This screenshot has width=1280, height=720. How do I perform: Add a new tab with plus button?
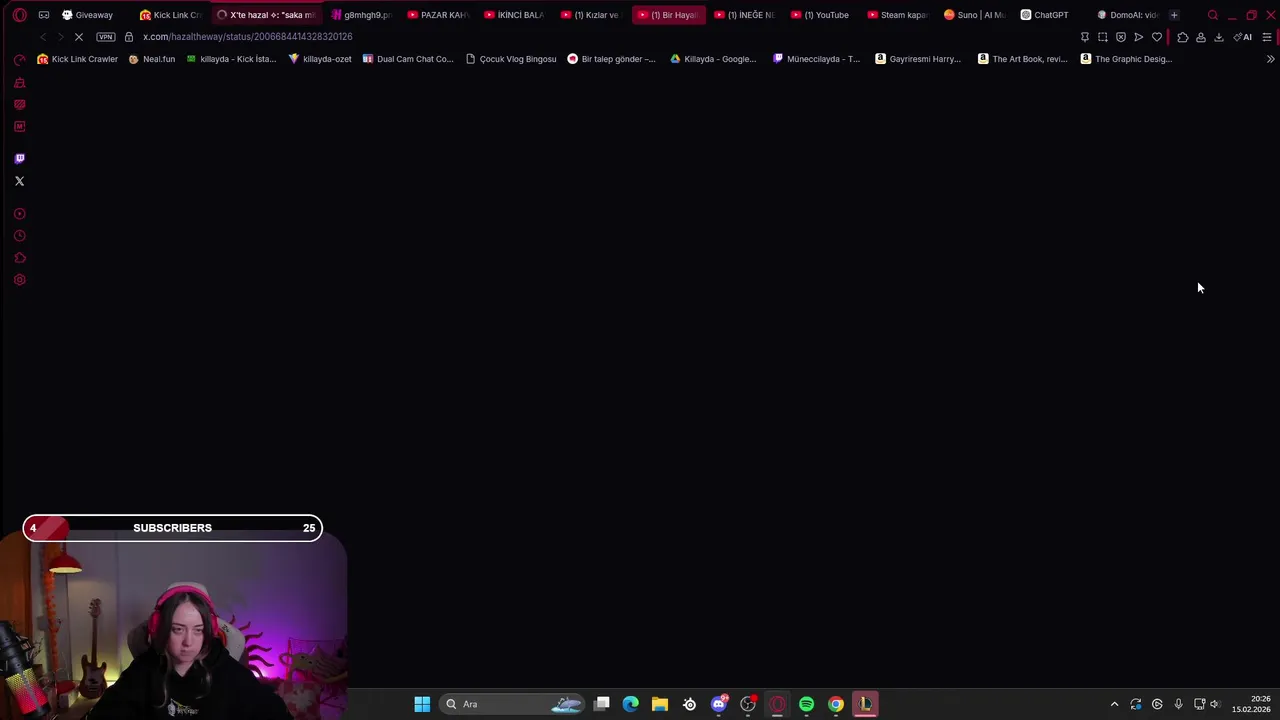(1174, 15)
